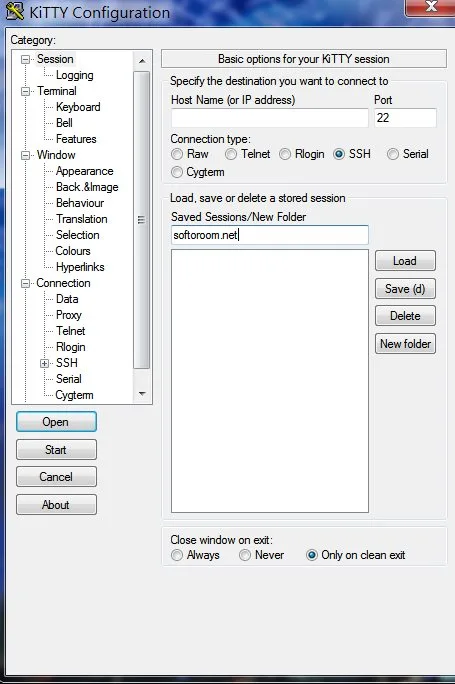Click the About button
Viewport: 455px width, 684px height.
coord(56,505)
